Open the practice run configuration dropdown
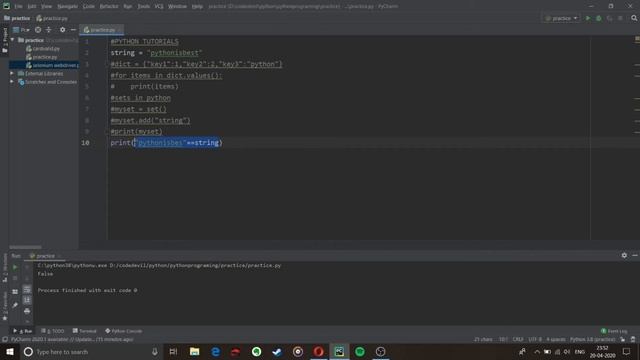 561,18
